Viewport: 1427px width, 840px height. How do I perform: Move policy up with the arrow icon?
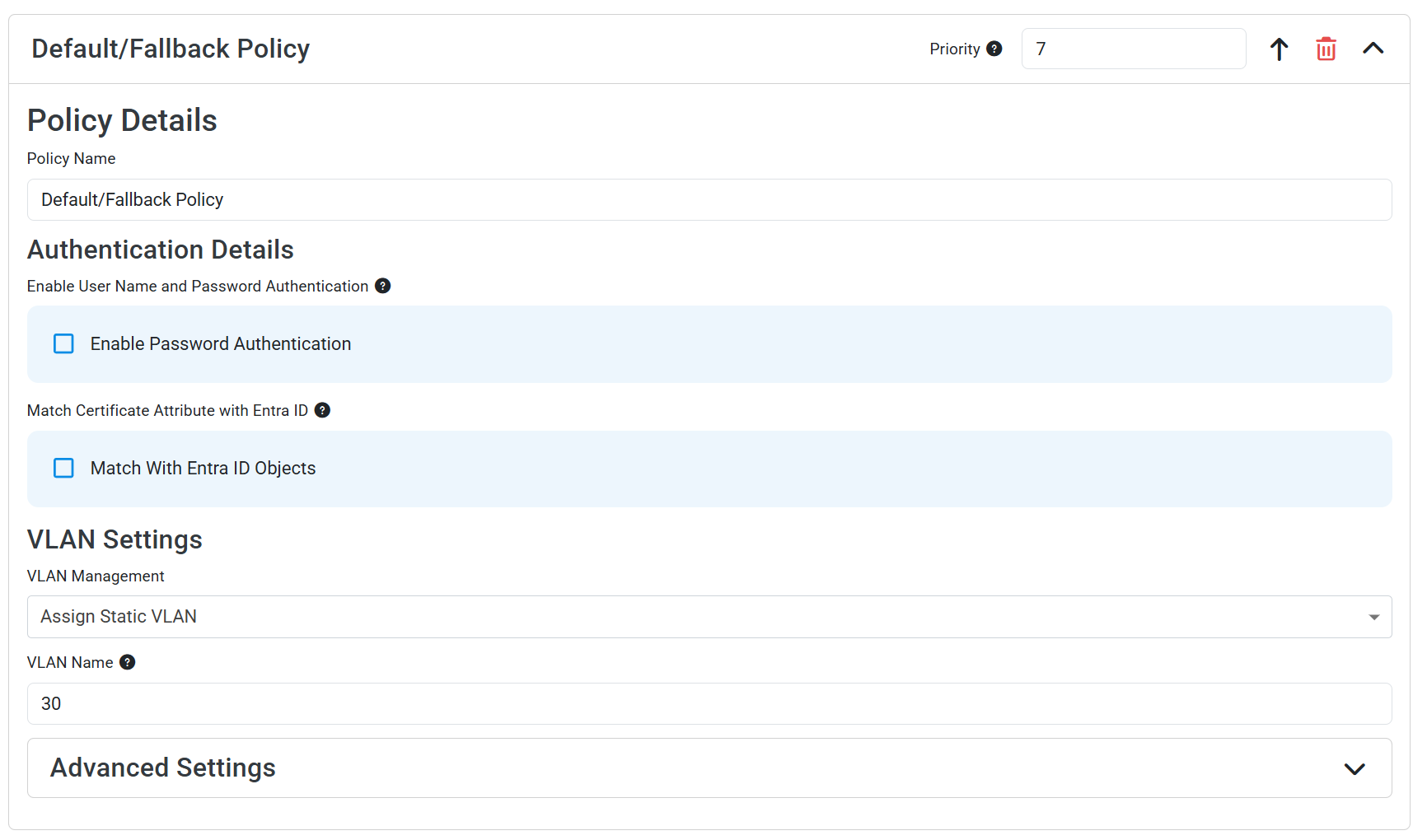(1279, 49)
